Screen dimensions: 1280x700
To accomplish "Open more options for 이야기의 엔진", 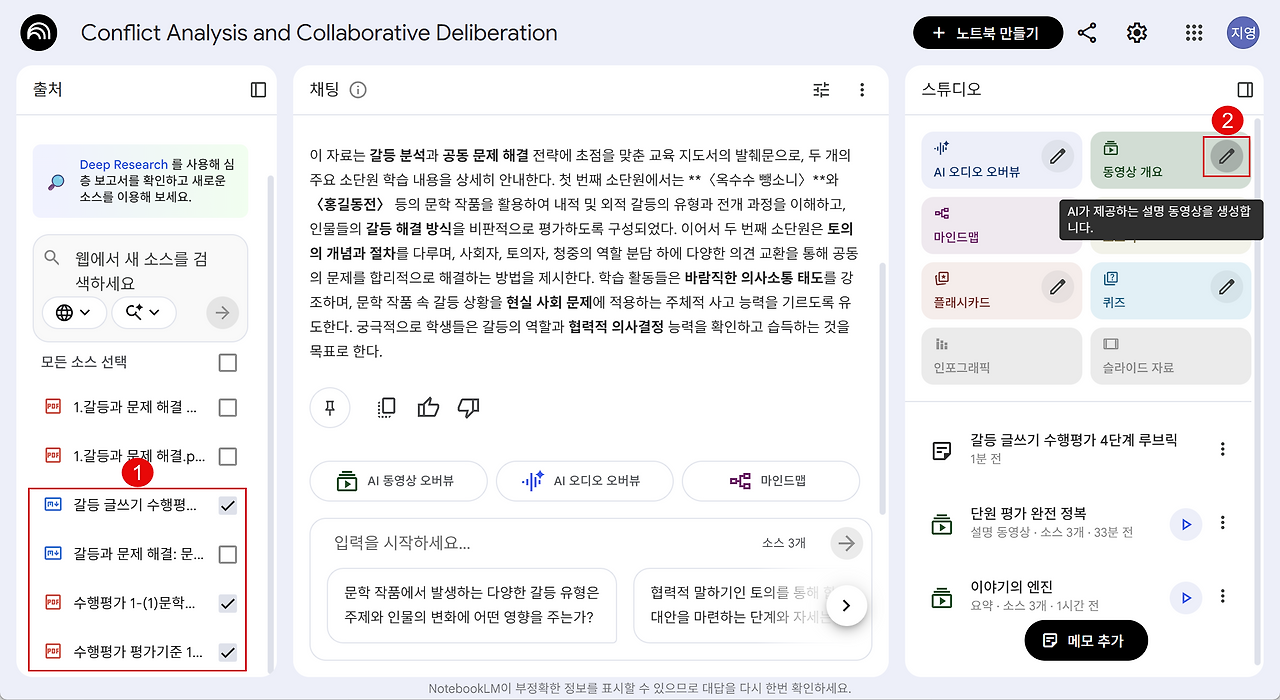I will (1222, 597).
